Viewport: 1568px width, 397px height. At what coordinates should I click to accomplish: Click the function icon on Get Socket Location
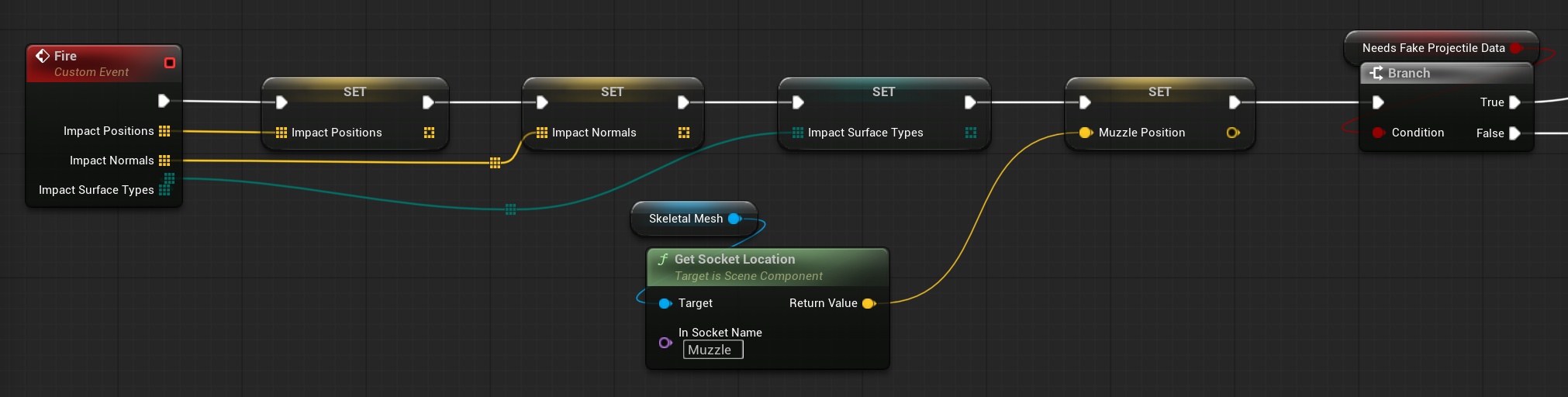click(x=663, y=259)
